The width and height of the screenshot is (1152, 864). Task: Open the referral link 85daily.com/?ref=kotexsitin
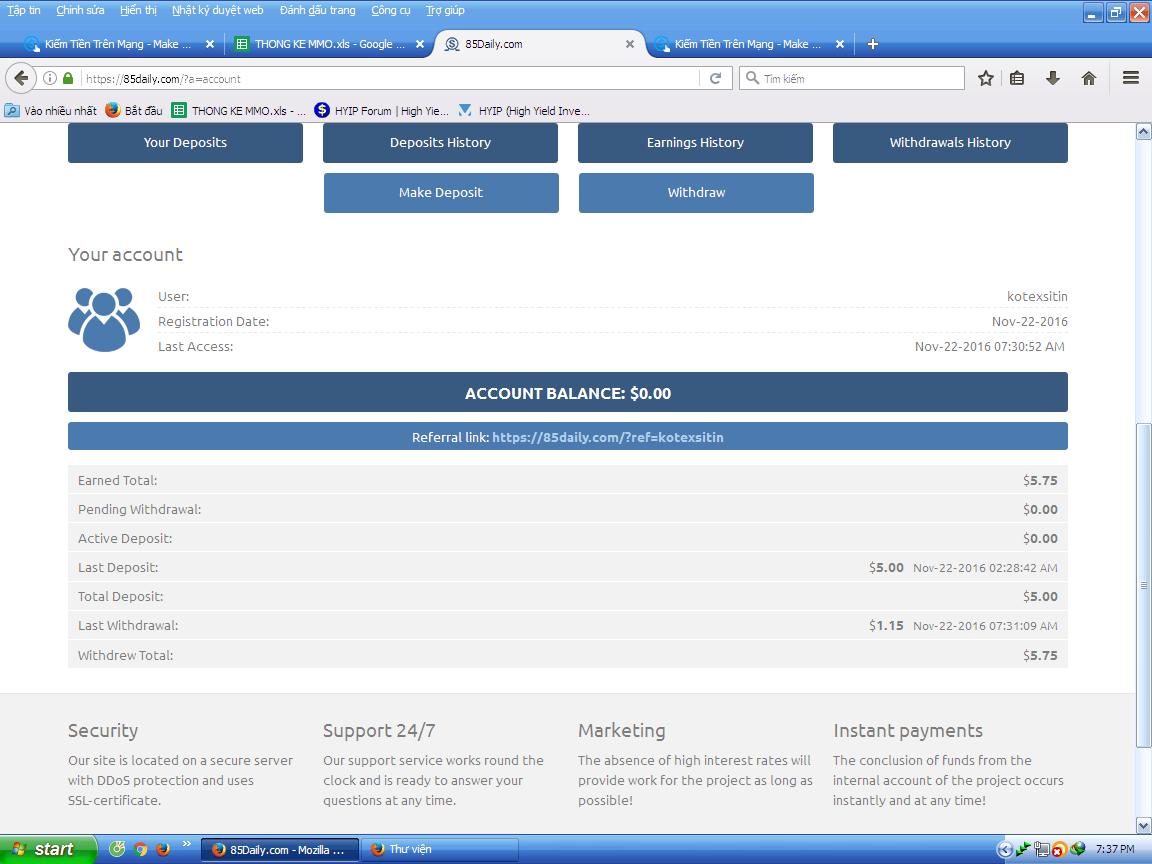[608, 437]
